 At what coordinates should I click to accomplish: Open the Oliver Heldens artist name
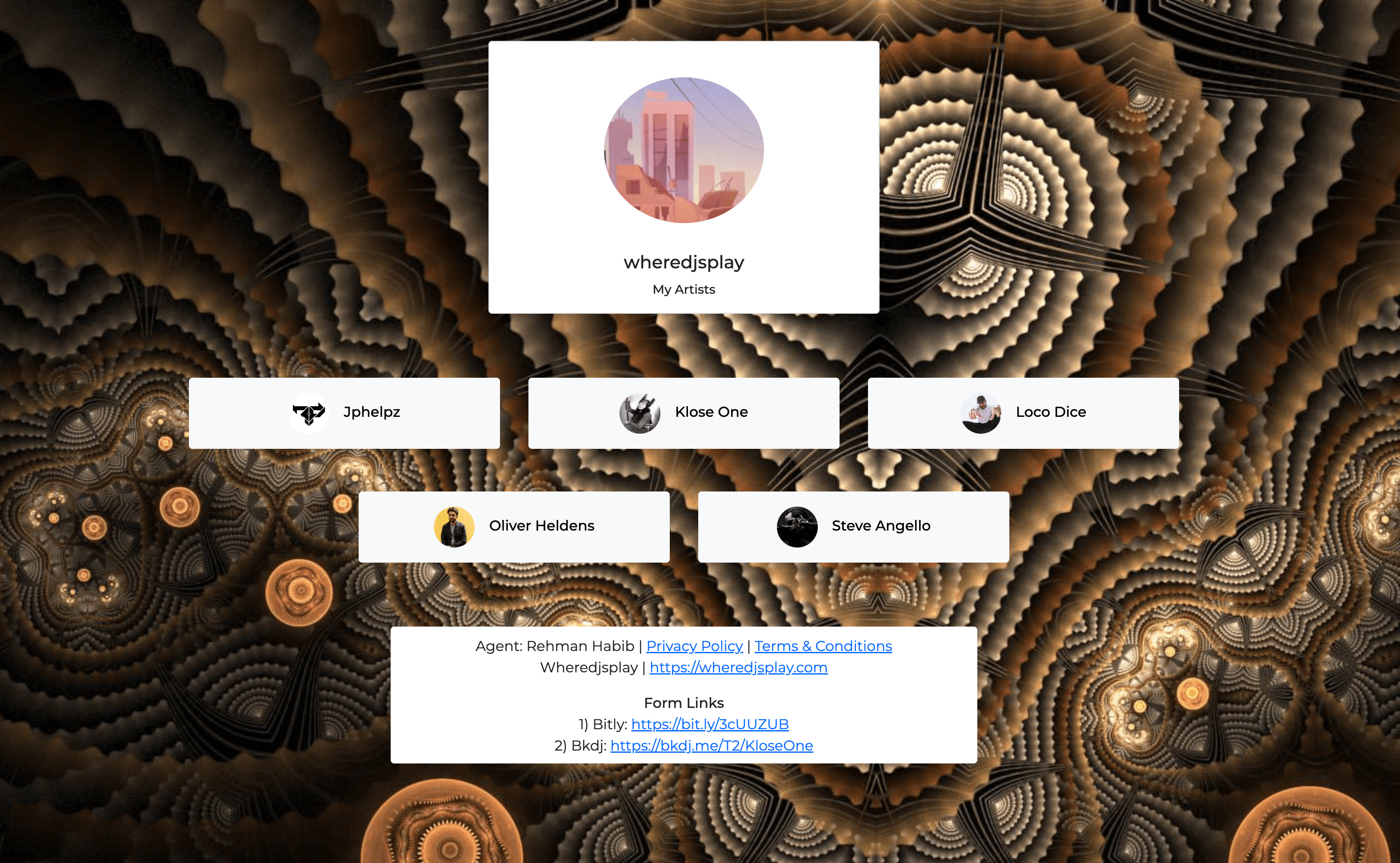coord(542,526)
